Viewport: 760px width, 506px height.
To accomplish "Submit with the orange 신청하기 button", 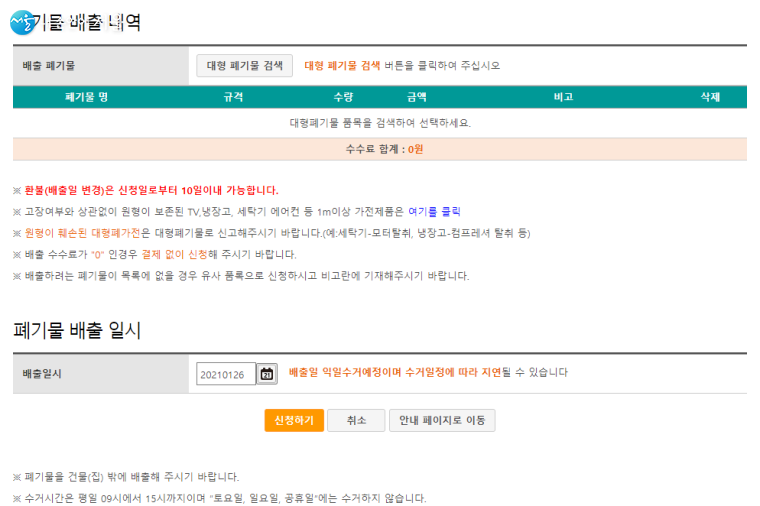I will pos(294,421).
